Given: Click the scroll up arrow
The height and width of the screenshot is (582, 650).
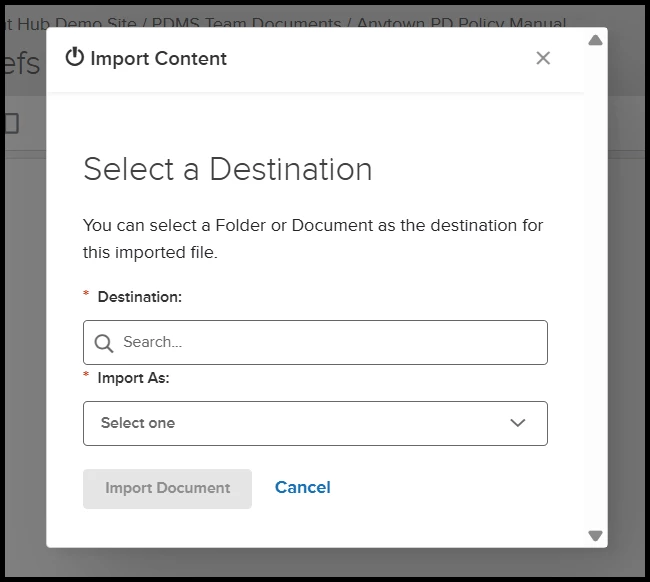Looking at the screenshot, I should tap(596, 40).
